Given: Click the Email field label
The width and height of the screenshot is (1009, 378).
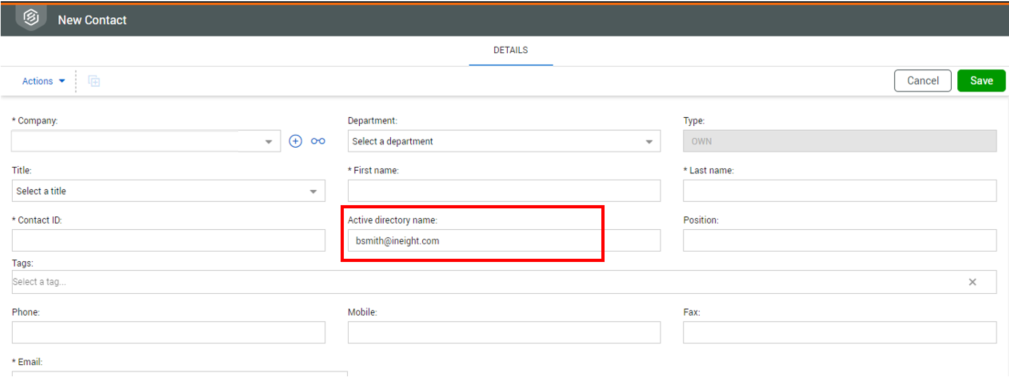Looking at the screenshot, I should (27, 362).
